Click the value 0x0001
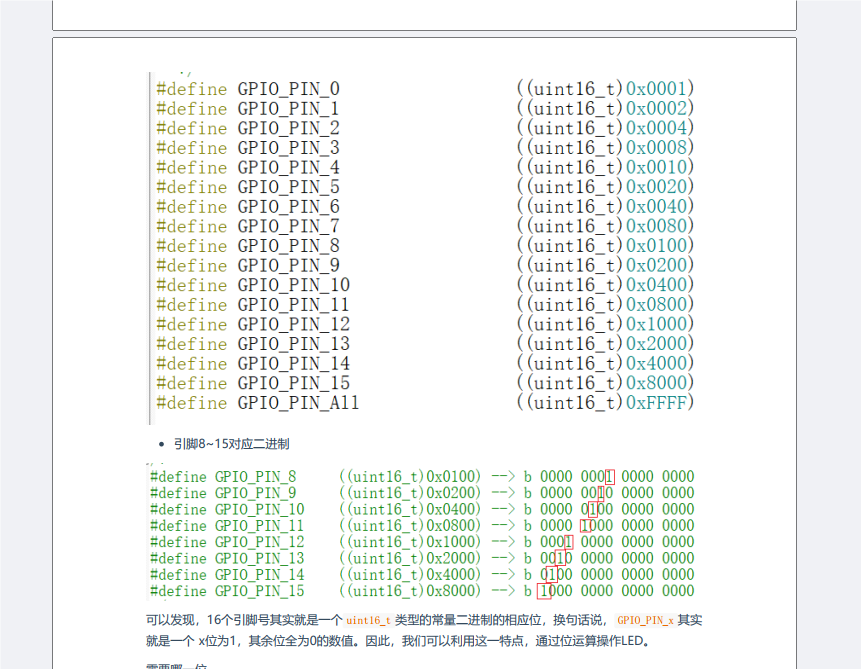The image size is (861, 669). point(656,89)
